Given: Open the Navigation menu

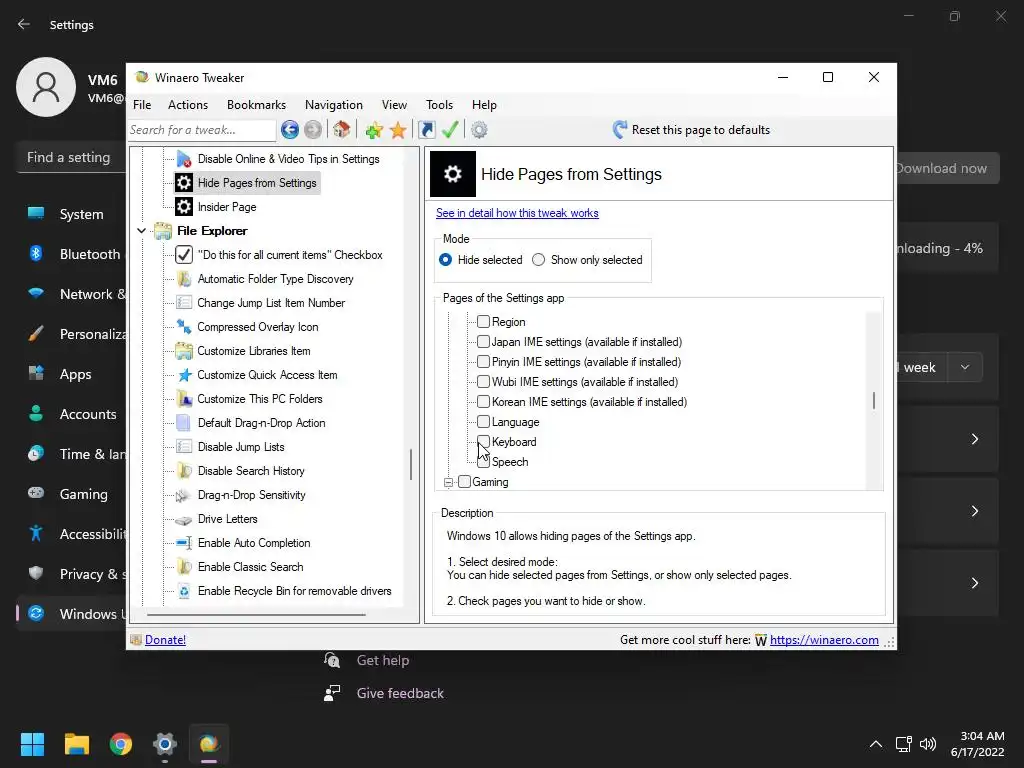Looking at the screenshot, I should 334,104.
